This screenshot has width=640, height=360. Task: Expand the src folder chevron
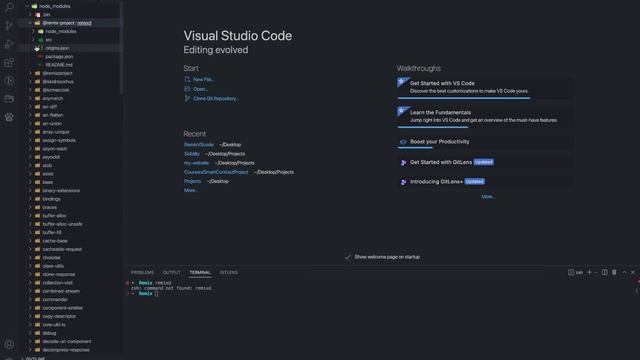point(33,40)
